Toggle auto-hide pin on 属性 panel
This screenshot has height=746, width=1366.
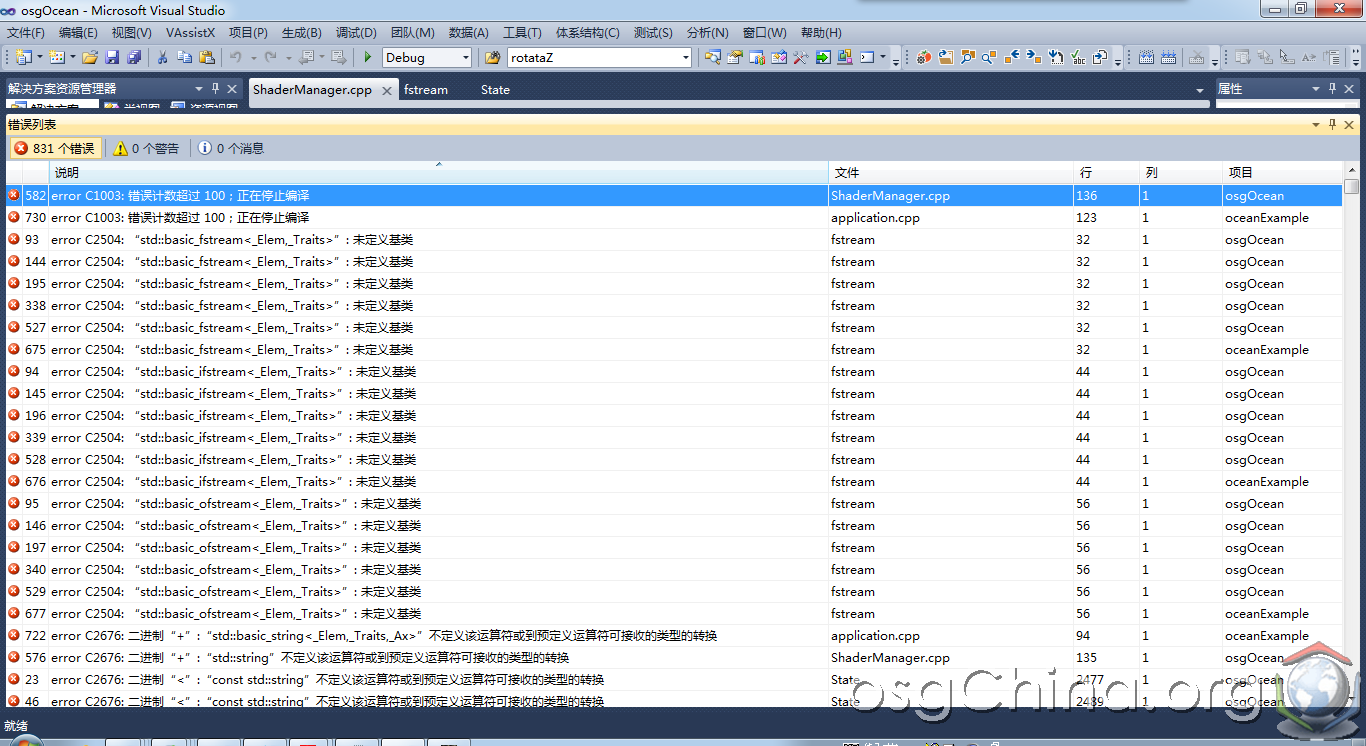1332,89
